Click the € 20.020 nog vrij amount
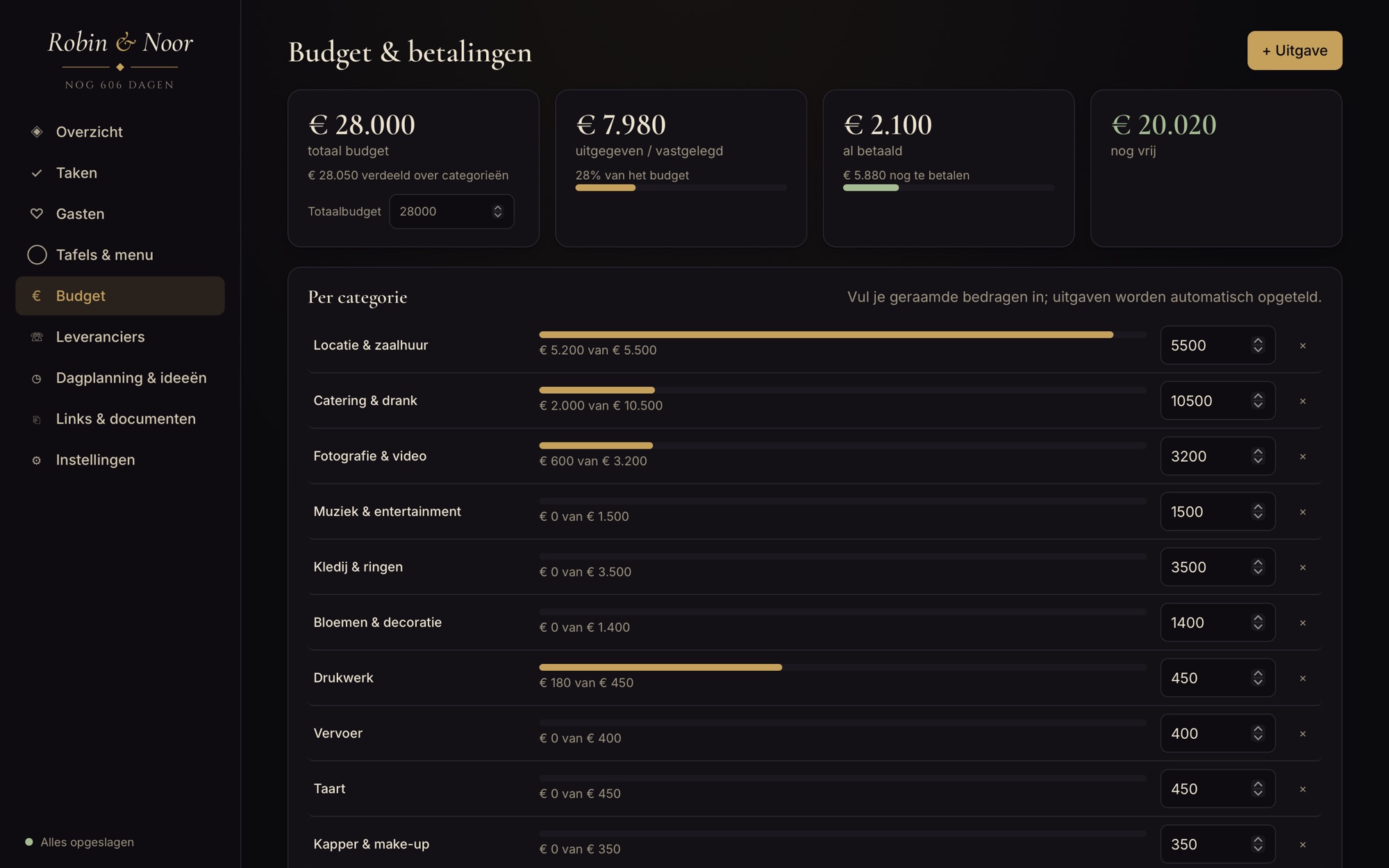Image resolution: width=1389 pixels, height=868 pixels. (1164, 125)
